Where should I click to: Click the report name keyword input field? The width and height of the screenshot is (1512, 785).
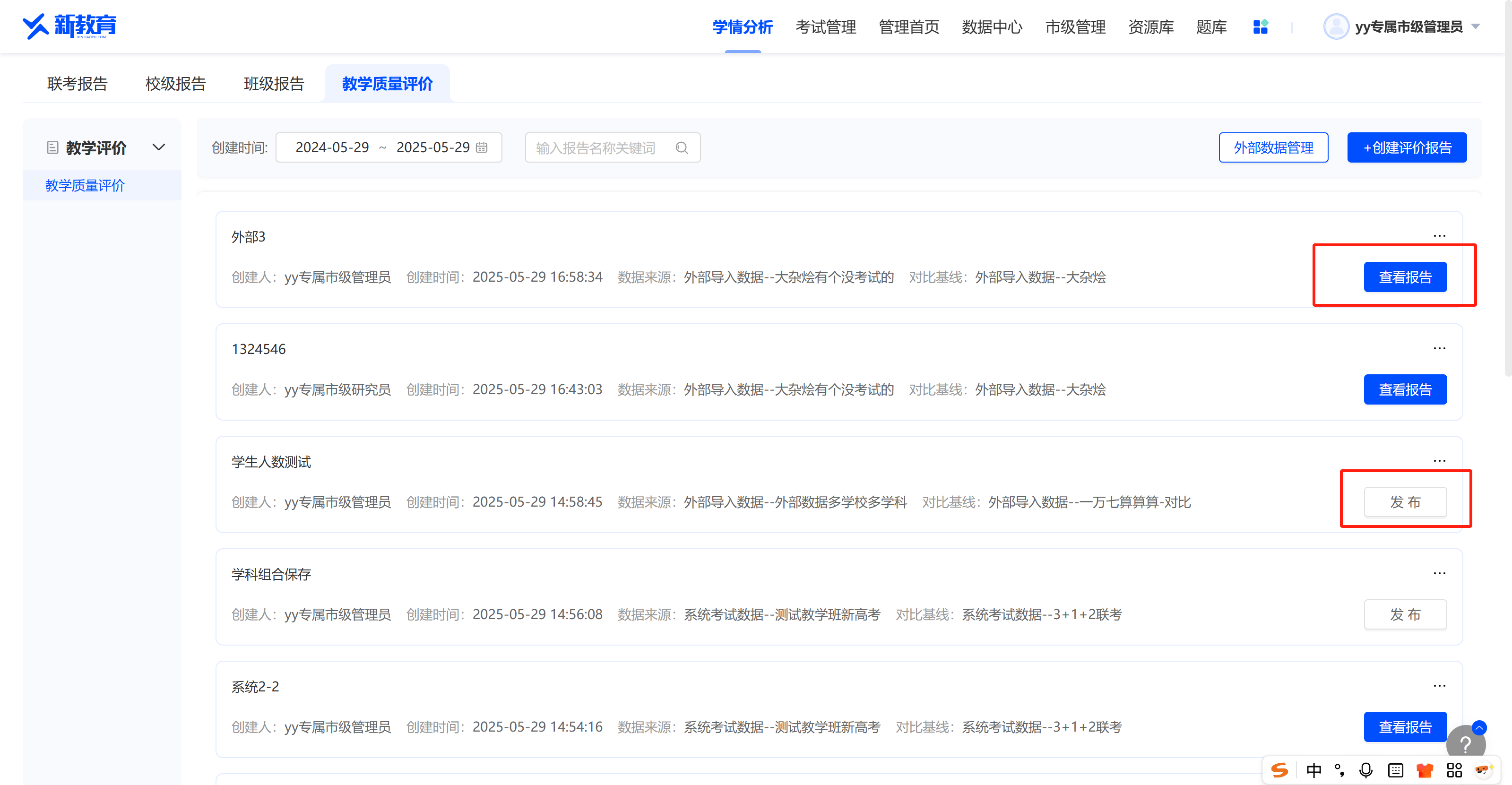click(599, 148)
